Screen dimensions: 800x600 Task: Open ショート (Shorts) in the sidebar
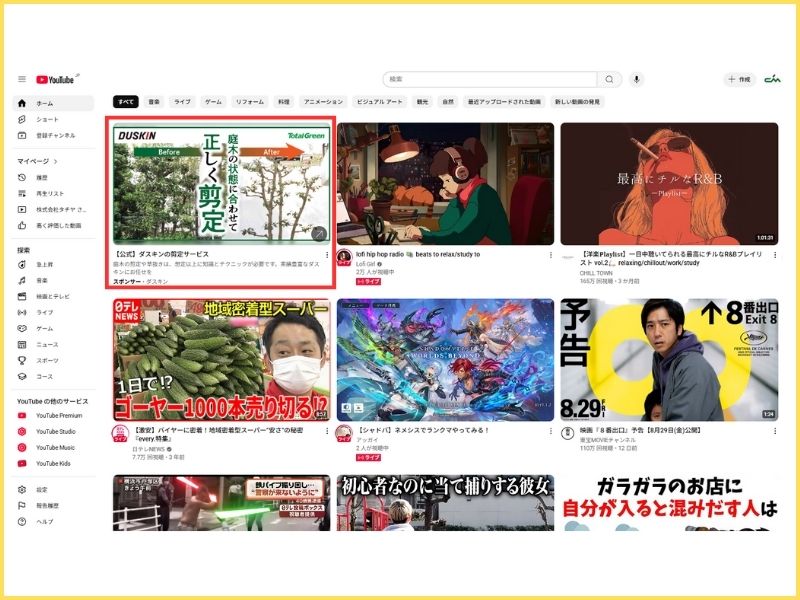[53, 119]
